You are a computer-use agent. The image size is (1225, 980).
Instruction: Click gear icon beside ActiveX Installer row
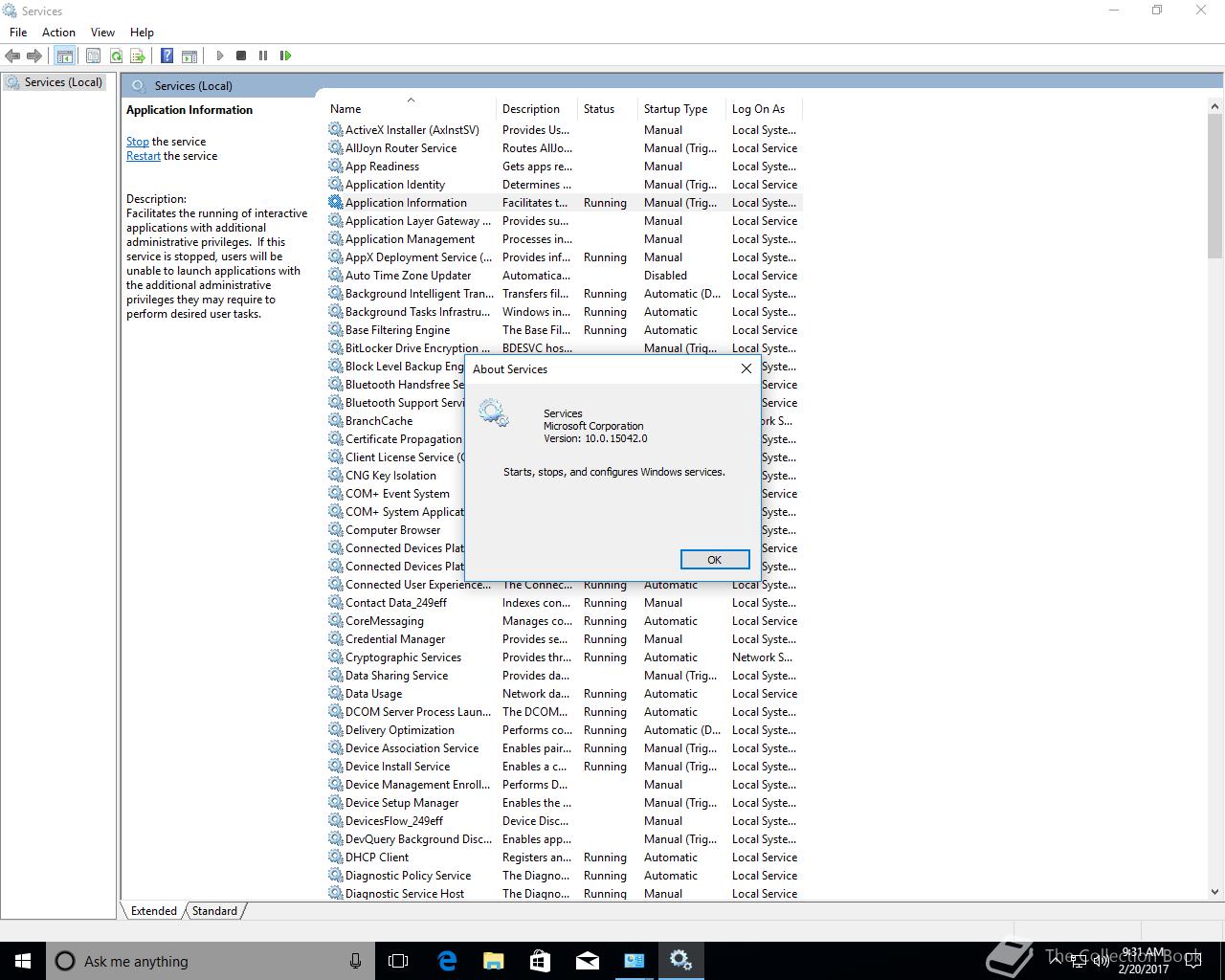(335, 129)
